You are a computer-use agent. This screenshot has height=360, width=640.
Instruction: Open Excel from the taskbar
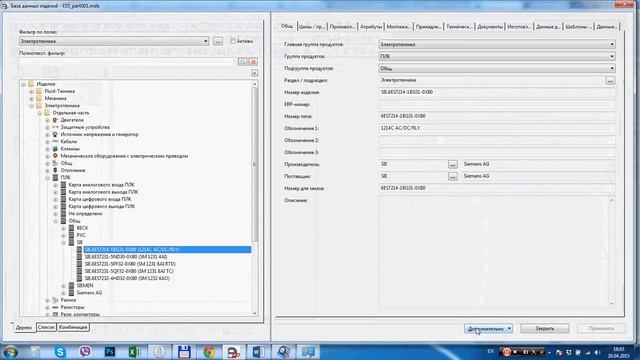click(x=134, y=352)
